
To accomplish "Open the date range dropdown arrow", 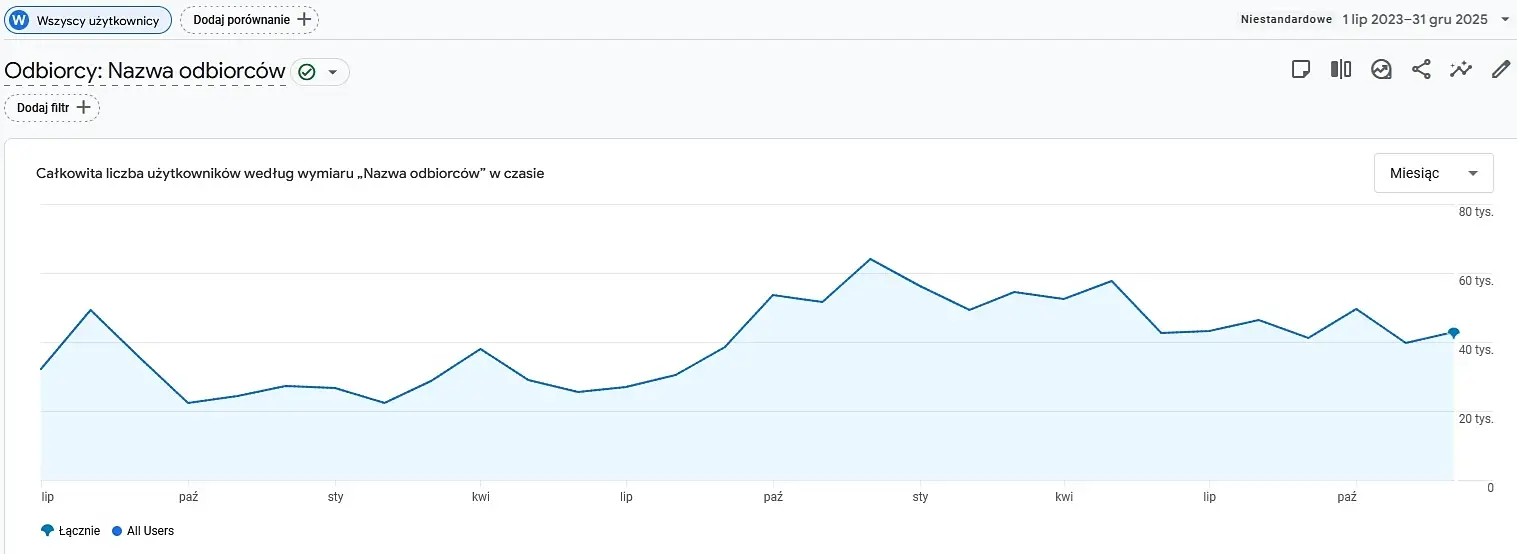I will 1505,20.
